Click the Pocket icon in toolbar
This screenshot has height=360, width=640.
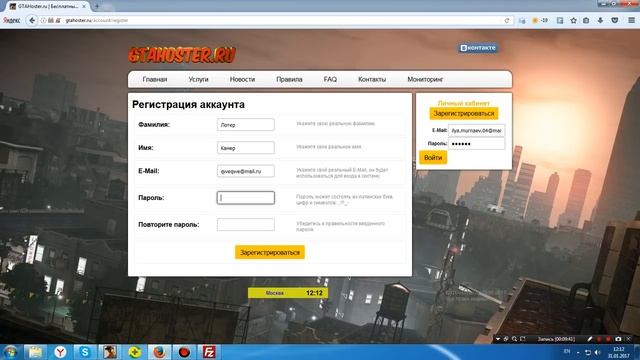pos(614,20)
